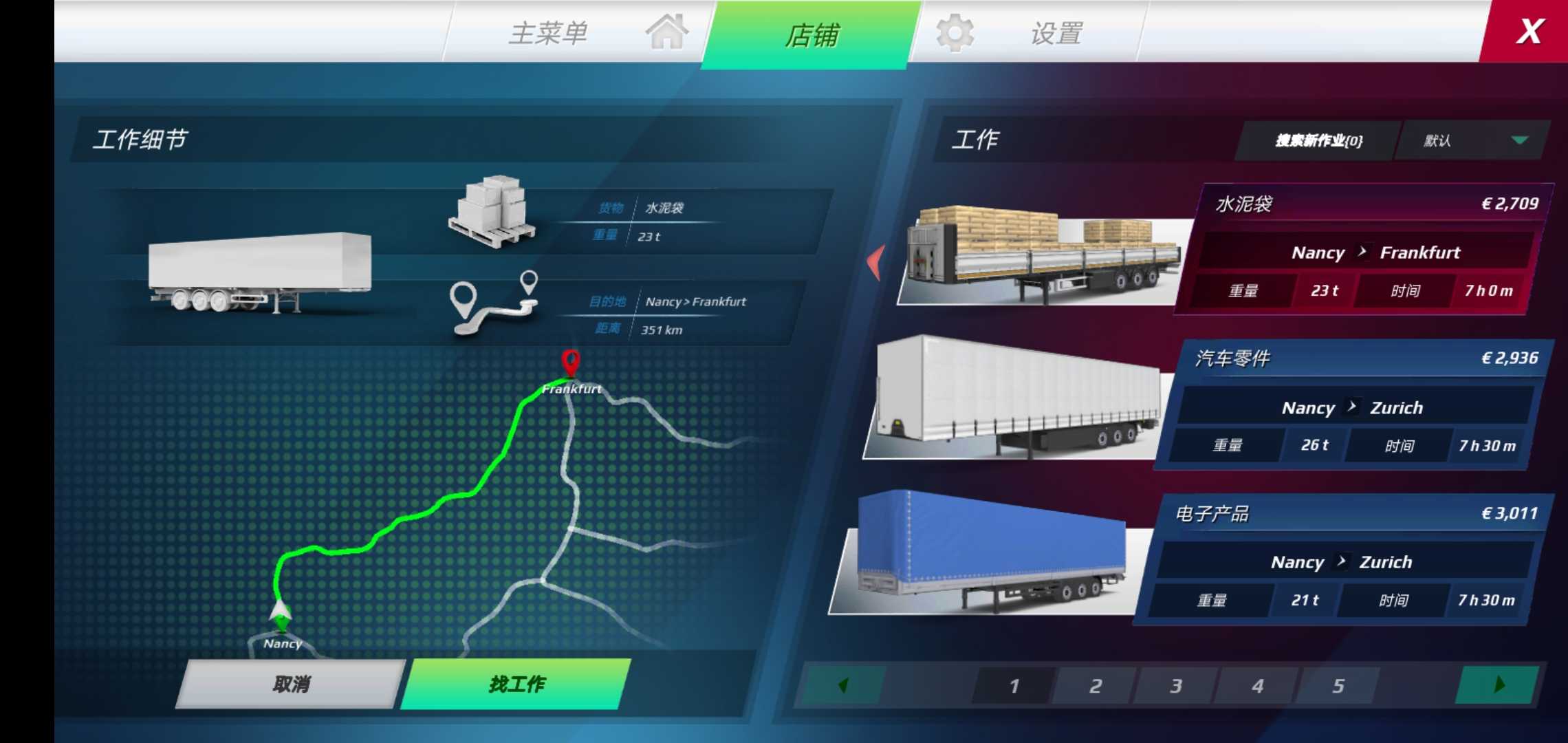Expand the 默认 sort order dropdown
Viewport: 1568px width, 743px height.
[x=1516, y=140]
